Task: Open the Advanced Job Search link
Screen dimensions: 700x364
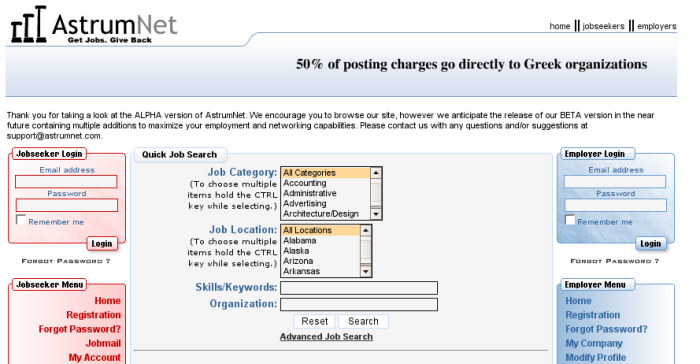Action: click(326, 337)
